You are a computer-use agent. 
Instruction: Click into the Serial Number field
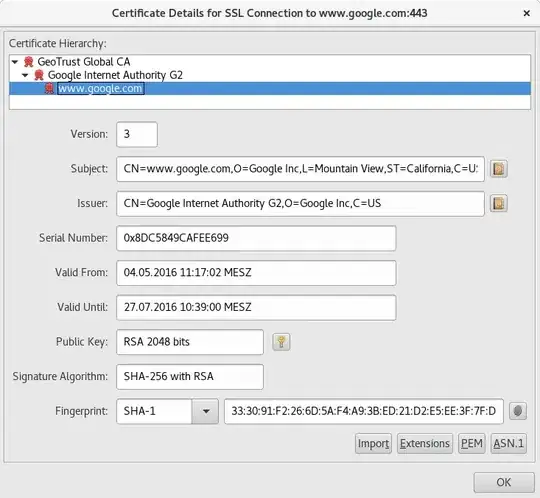coord(256,238)
